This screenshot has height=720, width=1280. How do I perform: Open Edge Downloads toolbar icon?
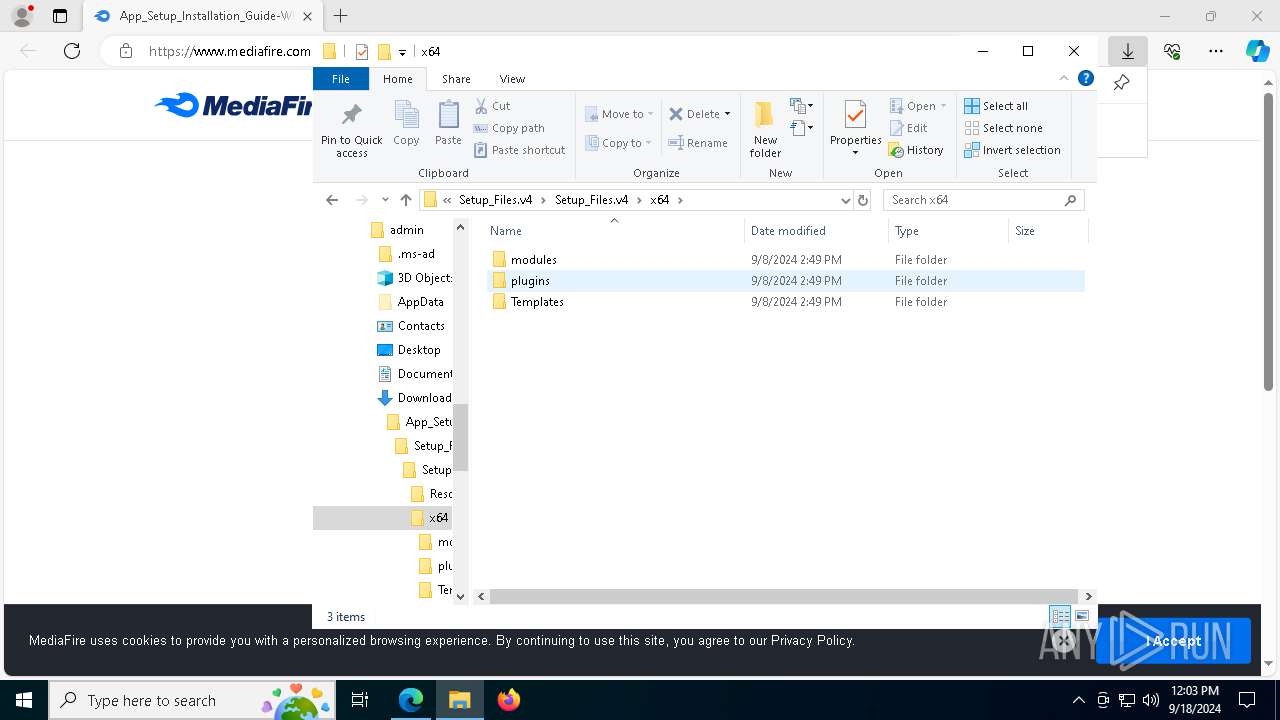(1127, 51)
